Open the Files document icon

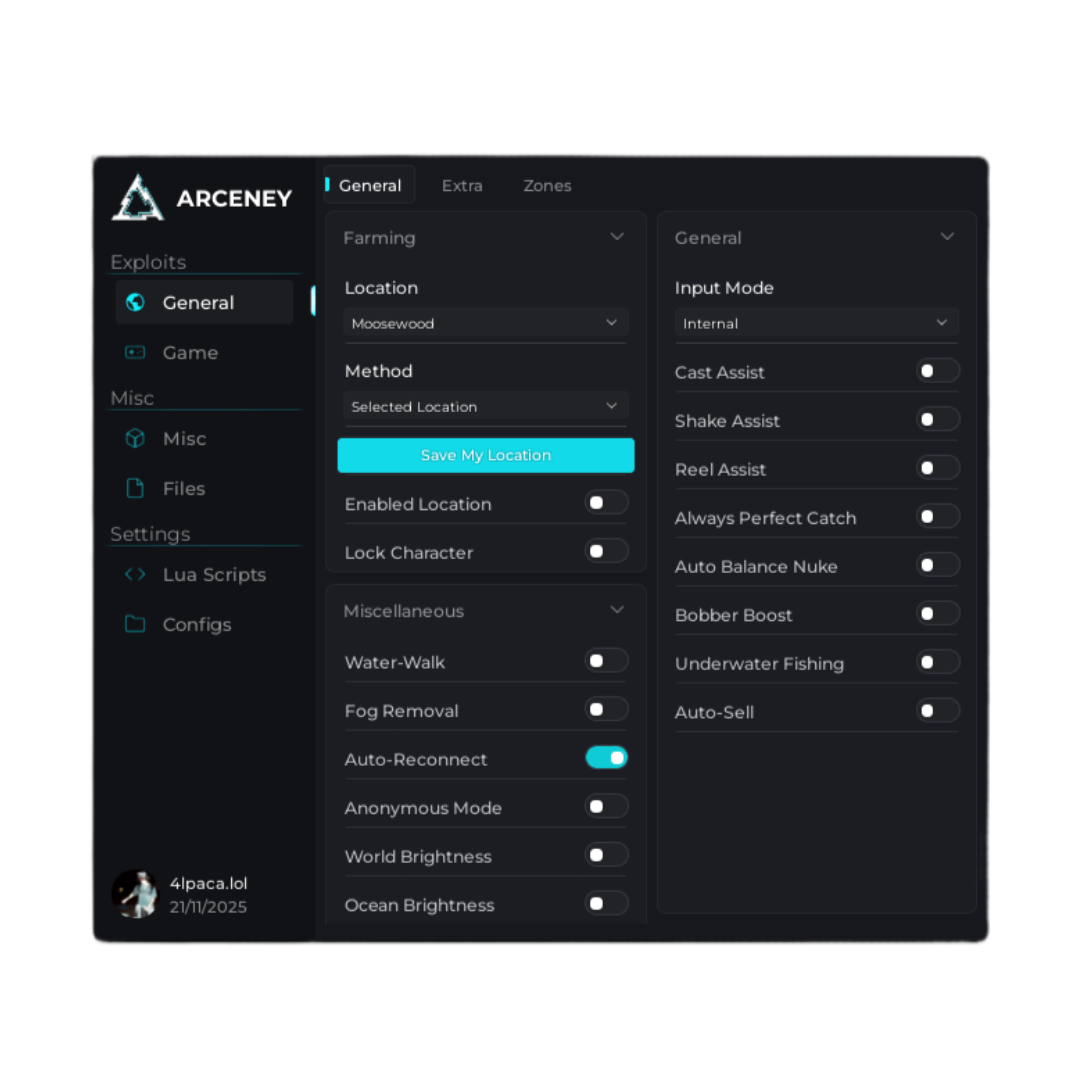135,488
